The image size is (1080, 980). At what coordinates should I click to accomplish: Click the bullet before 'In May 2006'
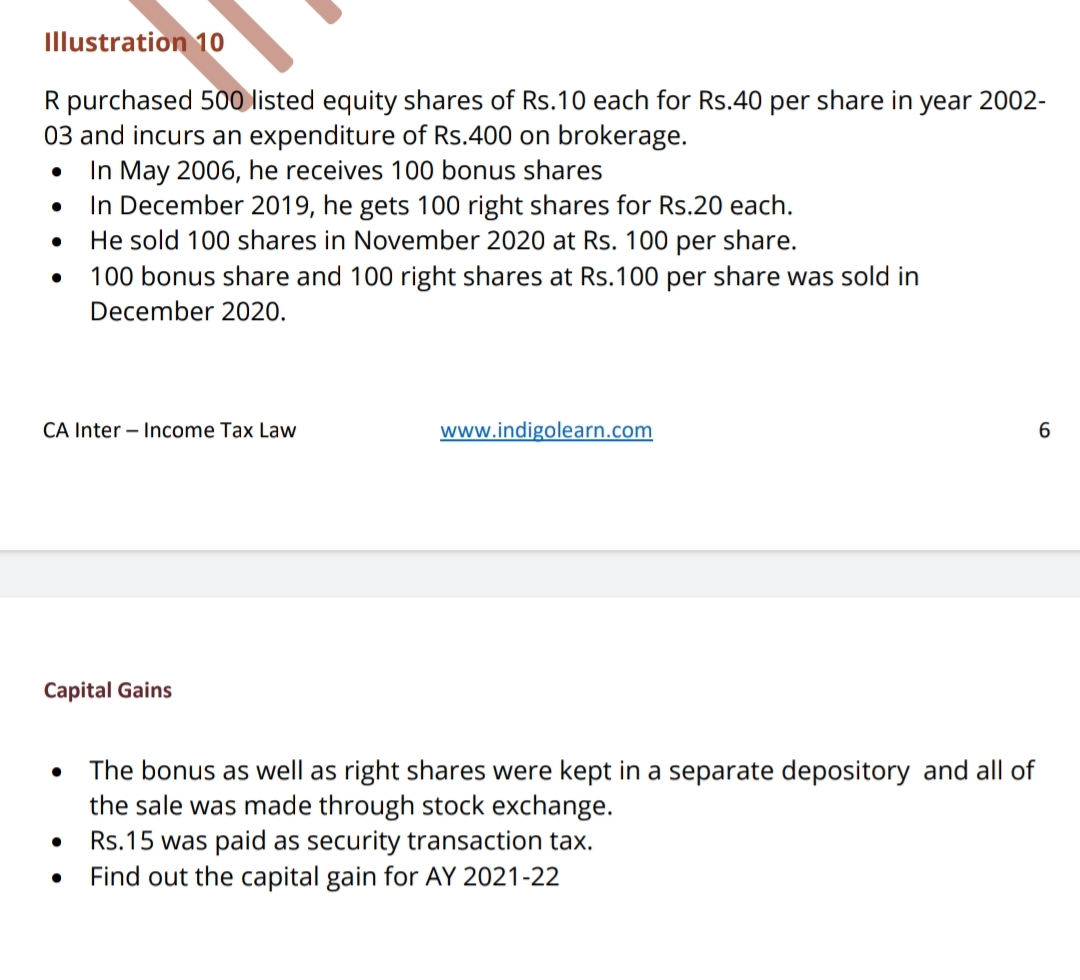(61, 173)
